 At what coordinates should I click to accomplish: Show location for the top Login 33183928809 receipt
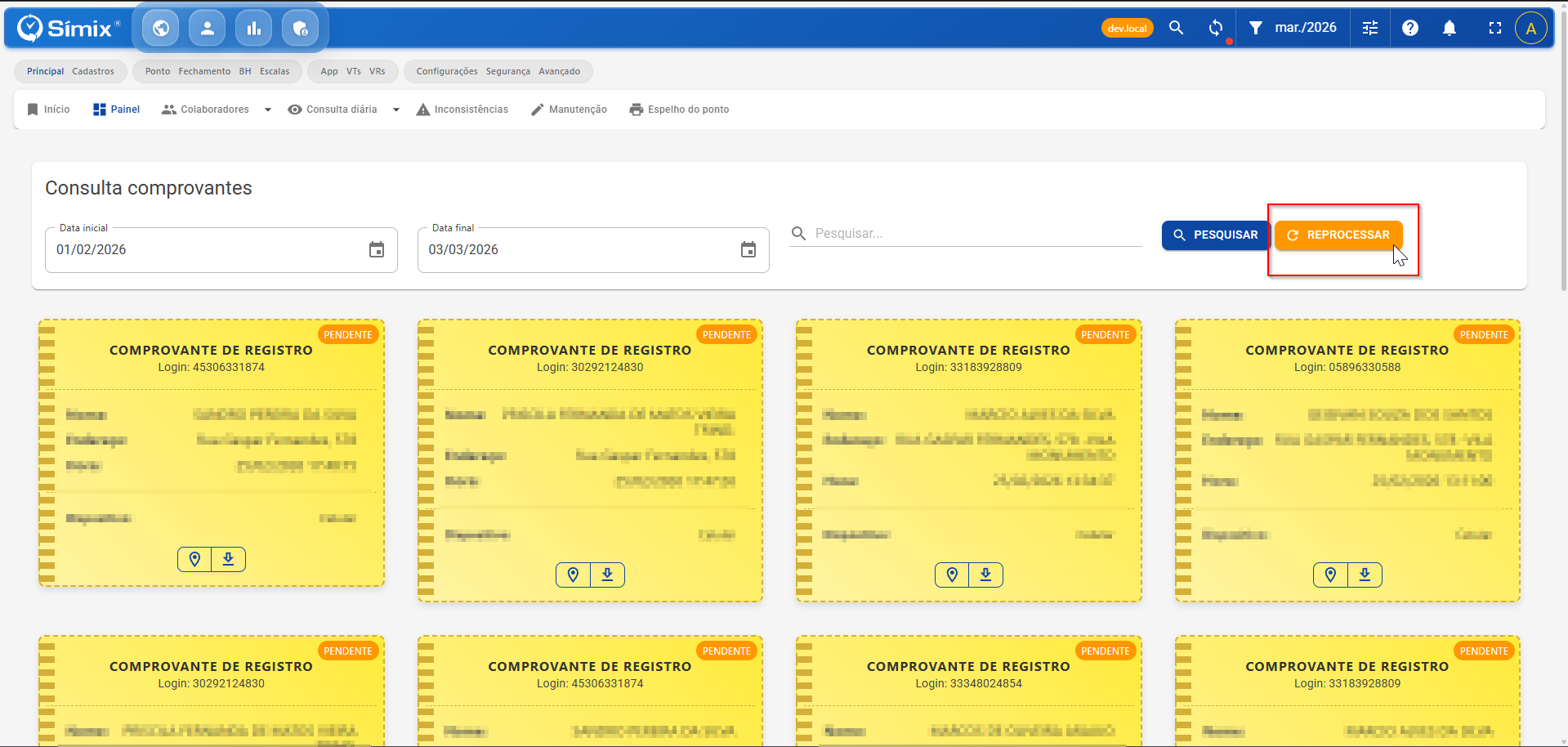pyautogui.click(x=952, y=575)
